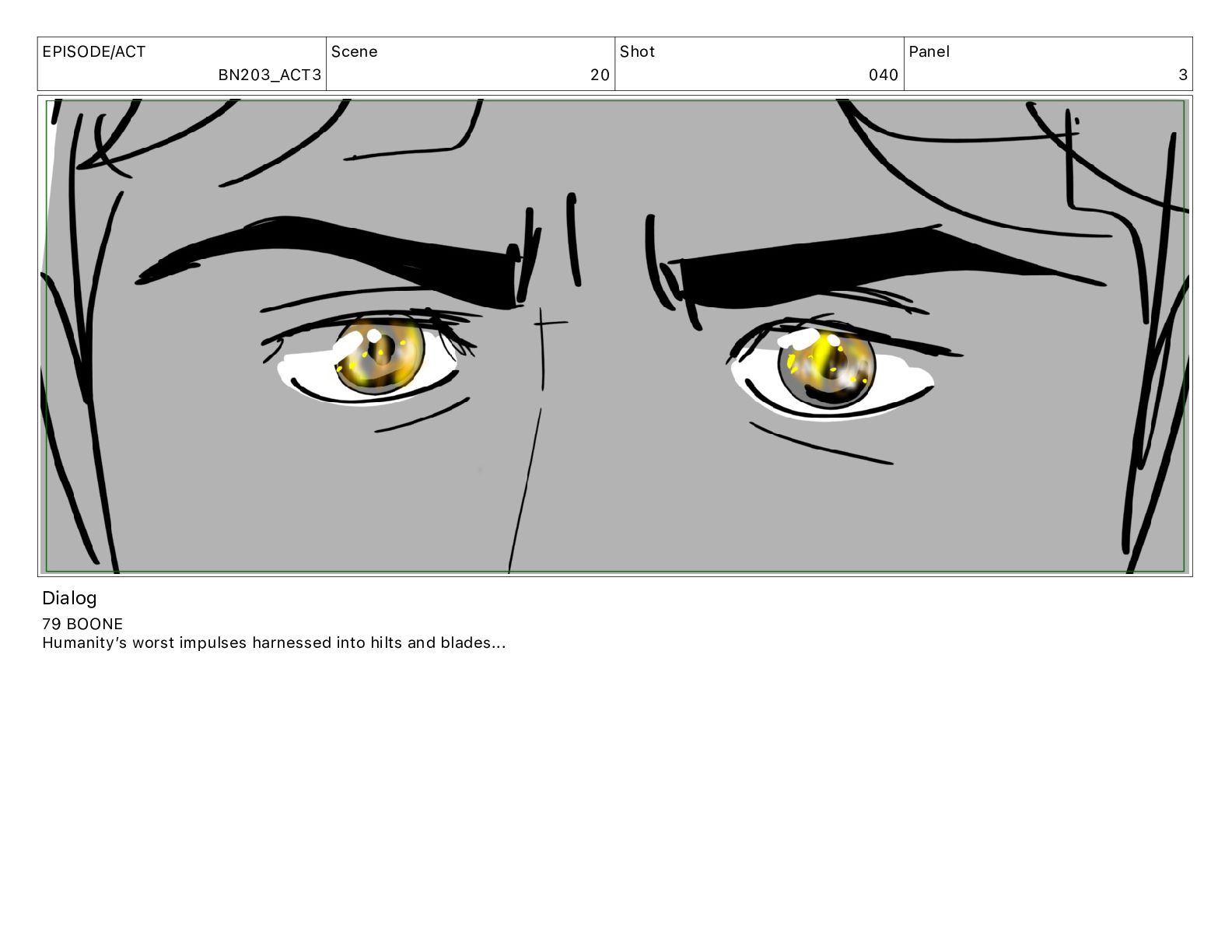The image size is (1232, 952).
Task: Select the BN203_ACT3 episode value
Action: pyautogui.click(x=269, y=75)
